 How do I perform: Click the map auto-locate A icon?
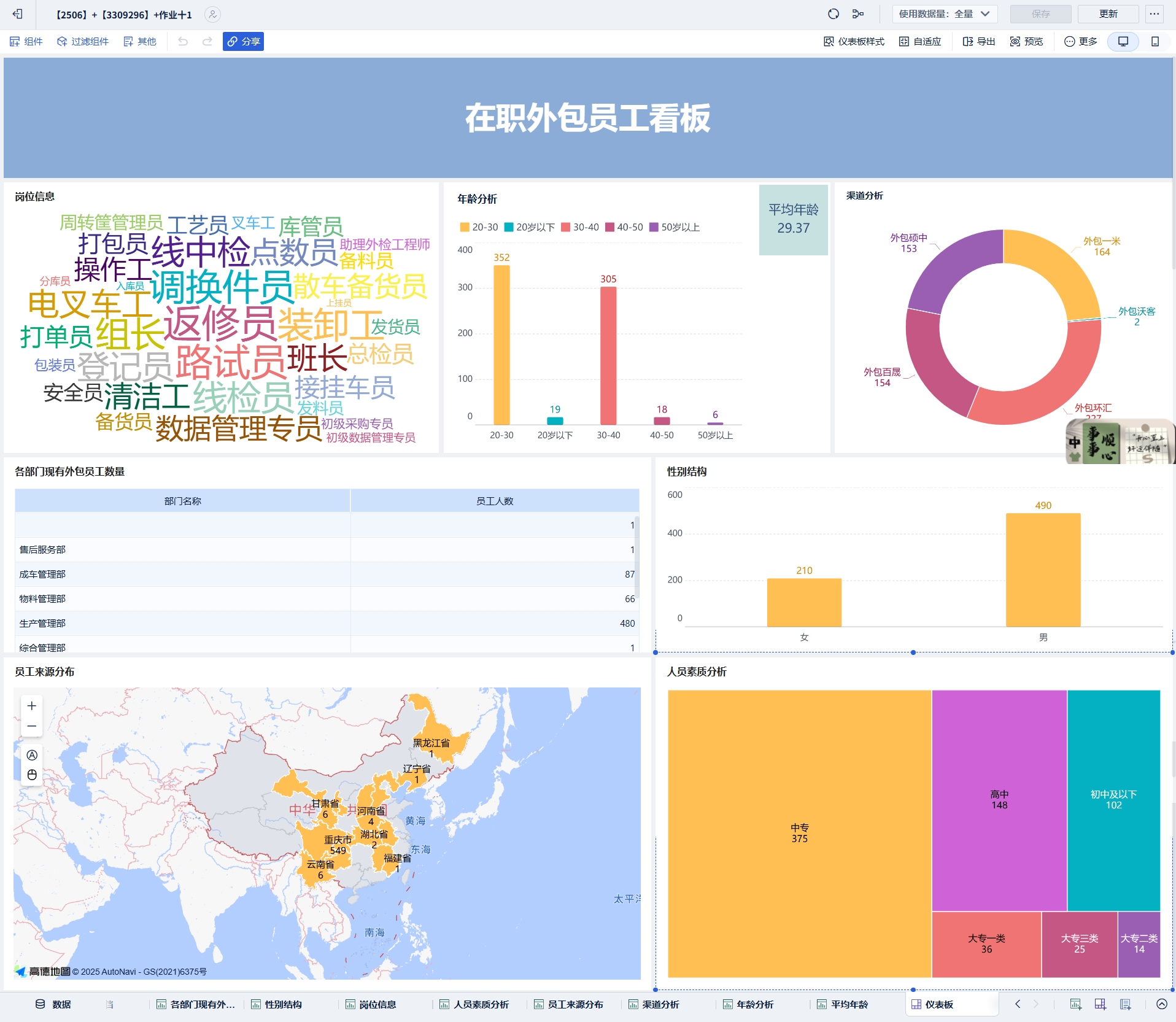point(32,755)
